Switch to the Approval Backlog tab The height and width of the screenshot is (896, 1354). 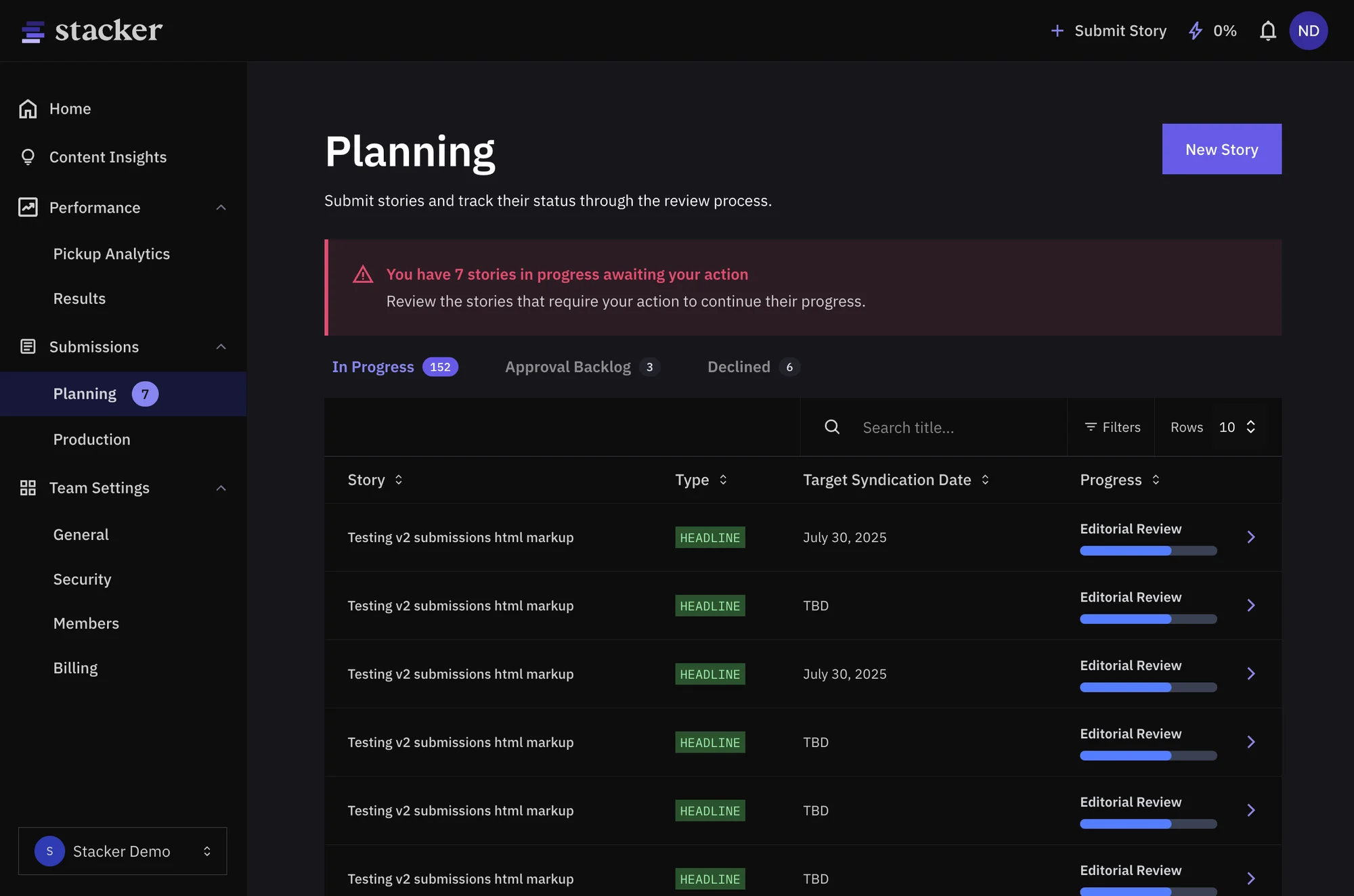tap(582, 367)
